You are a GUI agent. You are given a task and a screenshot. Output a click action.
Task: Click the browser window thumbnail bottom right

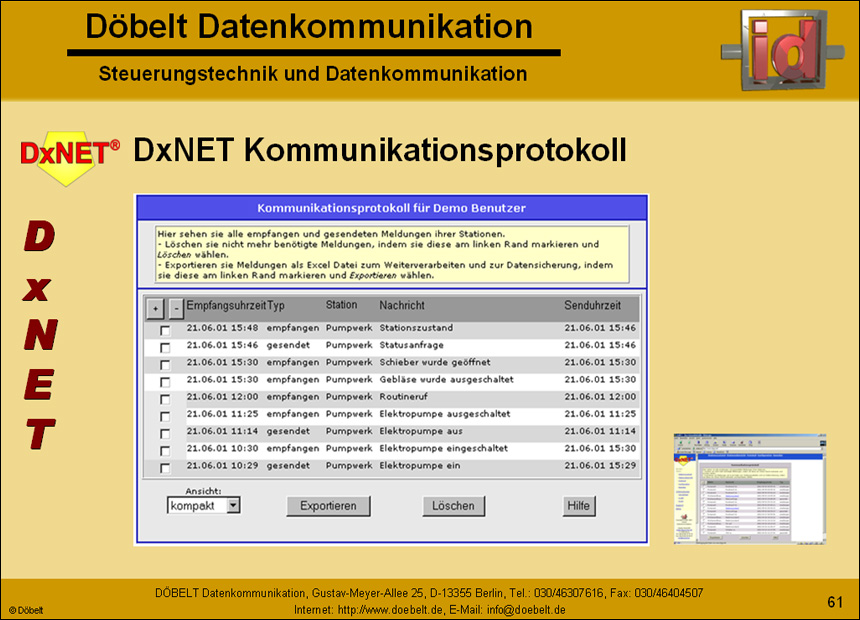point(749,489)
